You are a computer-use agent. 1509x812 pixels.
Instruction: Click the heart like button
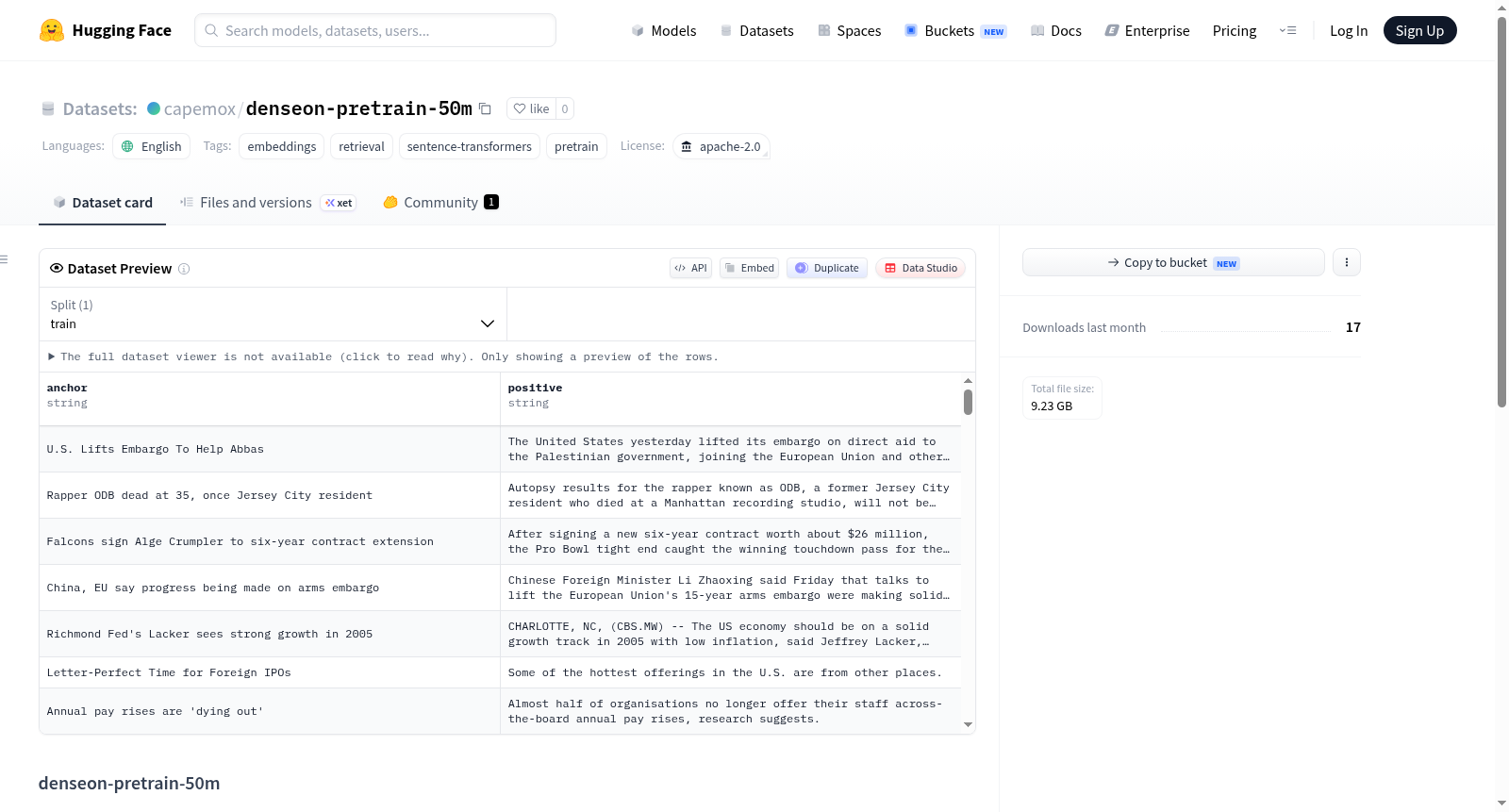pos(531,108)
